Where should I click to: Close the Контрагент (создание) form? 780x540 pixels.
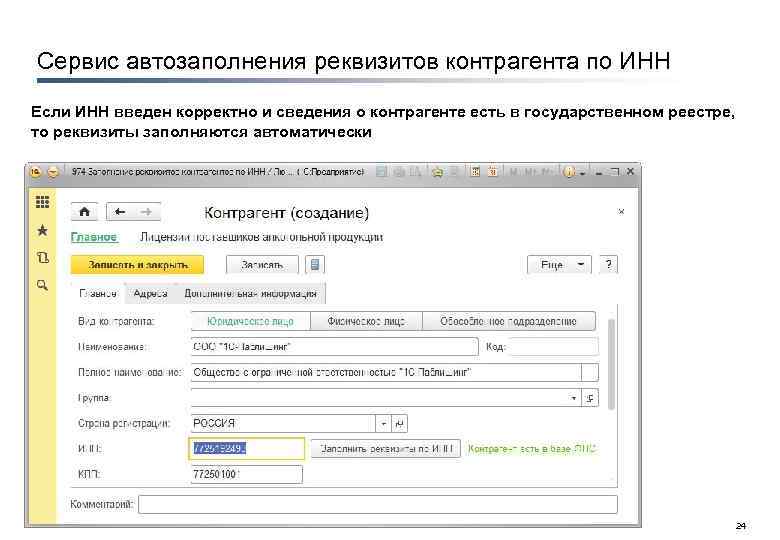point(621,212)
